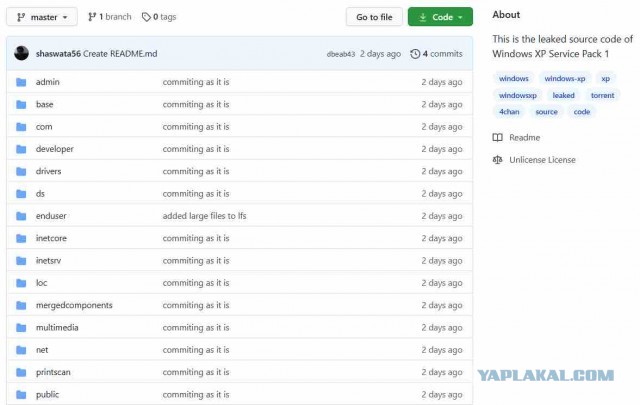Open the drivers directory name

(x=49, y=171)
